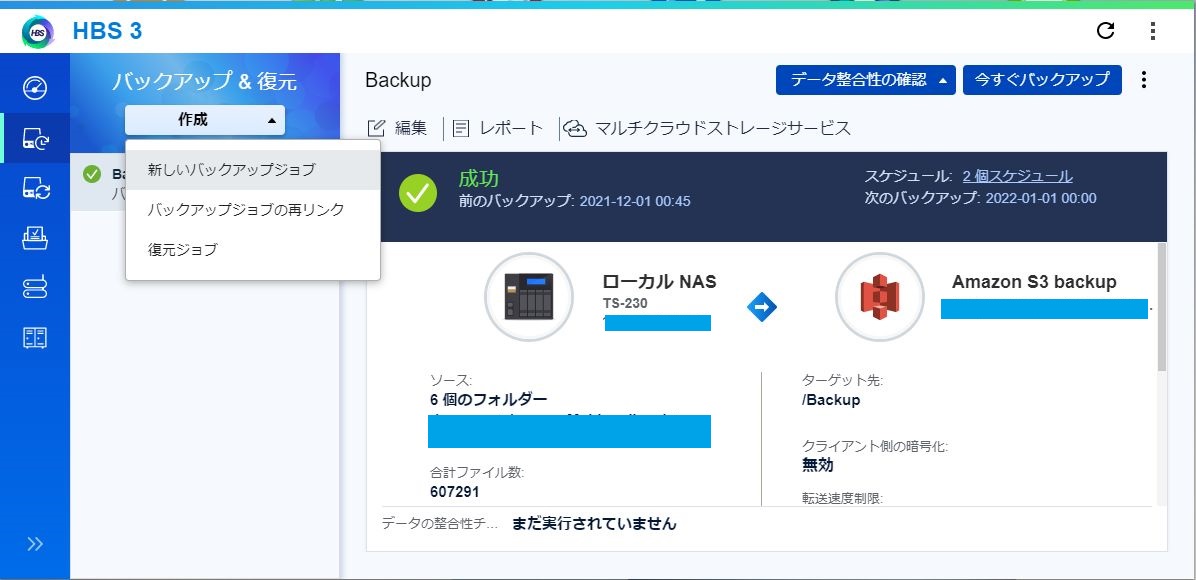The height and width of the screenshot is (580, 1196).
Task: Click the next backup time 2022-01-01 00:00
Action: pyautogui.click(x=1040, y=198)
